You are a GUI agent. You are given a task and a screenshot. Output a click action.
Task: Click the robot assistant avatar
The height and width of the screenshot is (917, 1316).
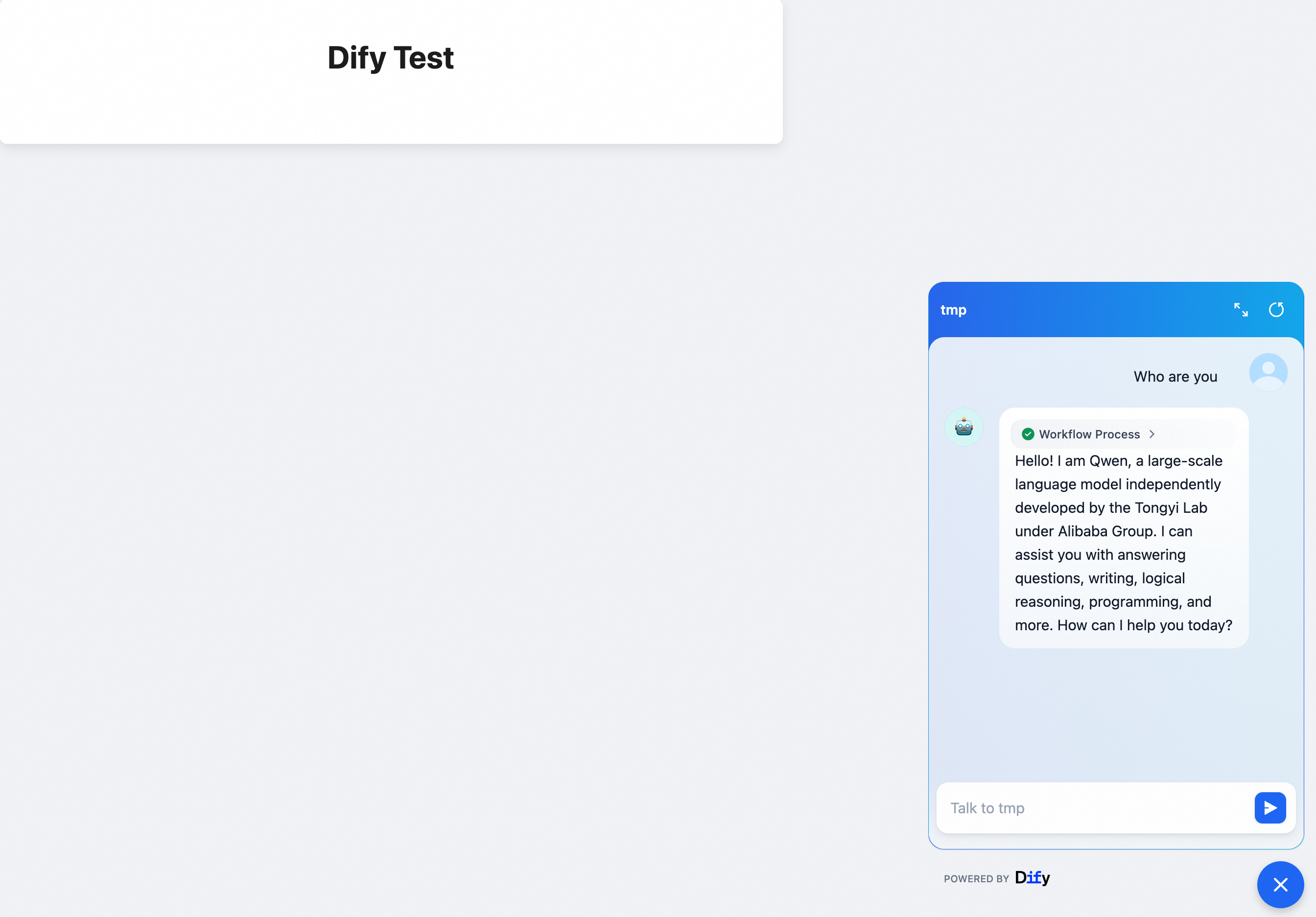(x=963, y=427)
